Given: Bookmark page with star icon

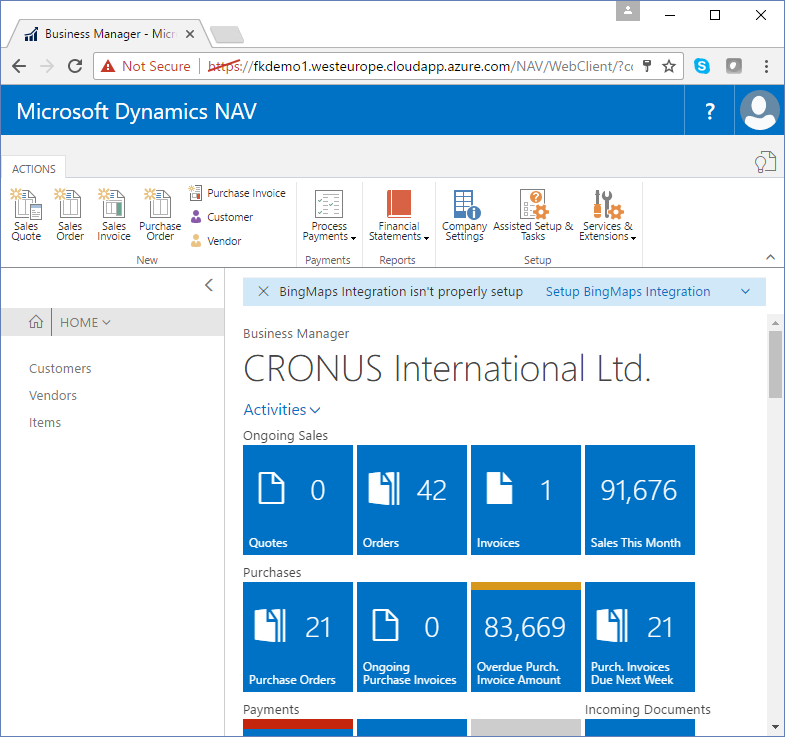Looking at the screenshot, I should 669,66.
